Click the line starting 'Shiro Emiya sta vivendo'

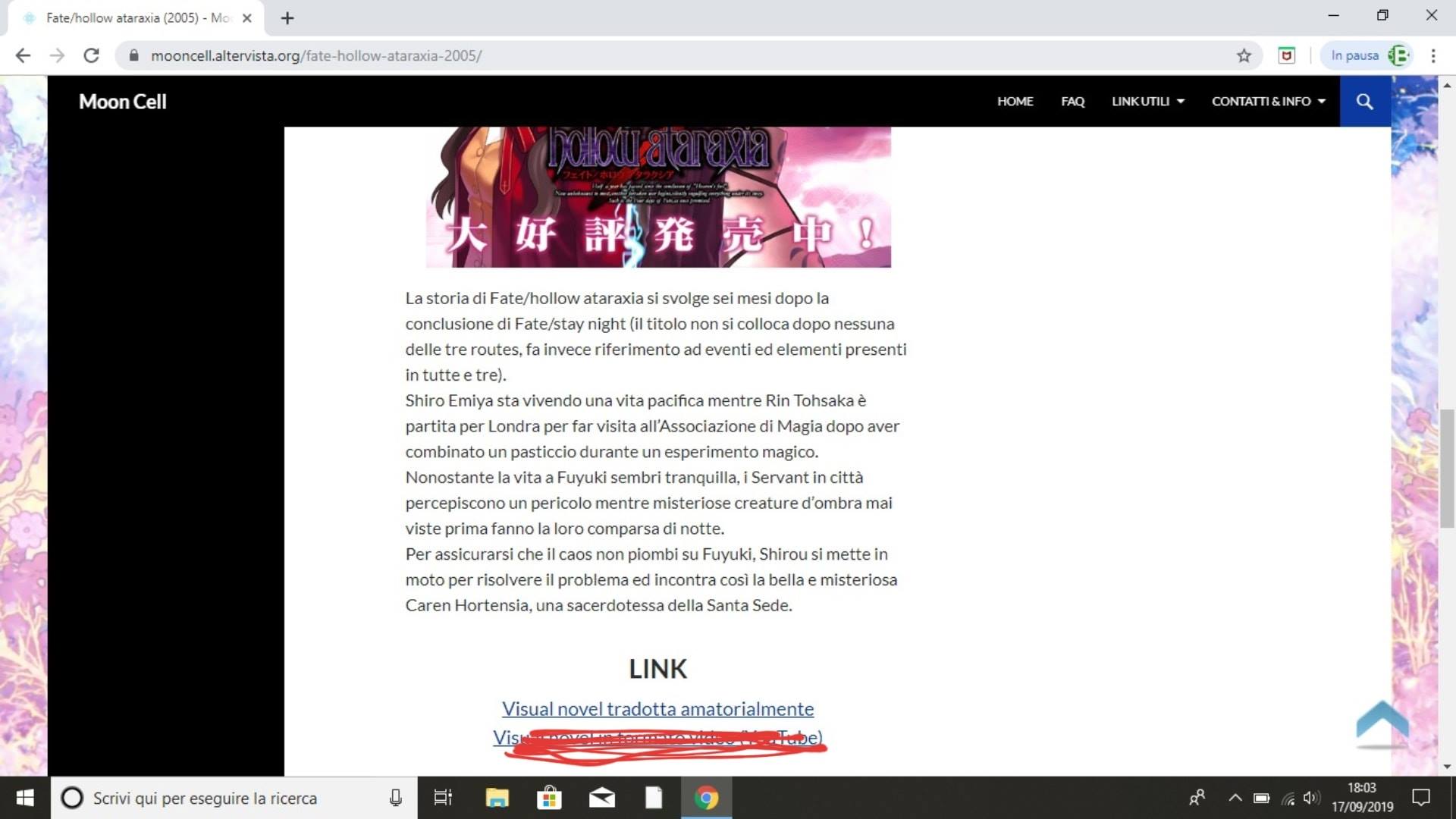coord(635,400)
